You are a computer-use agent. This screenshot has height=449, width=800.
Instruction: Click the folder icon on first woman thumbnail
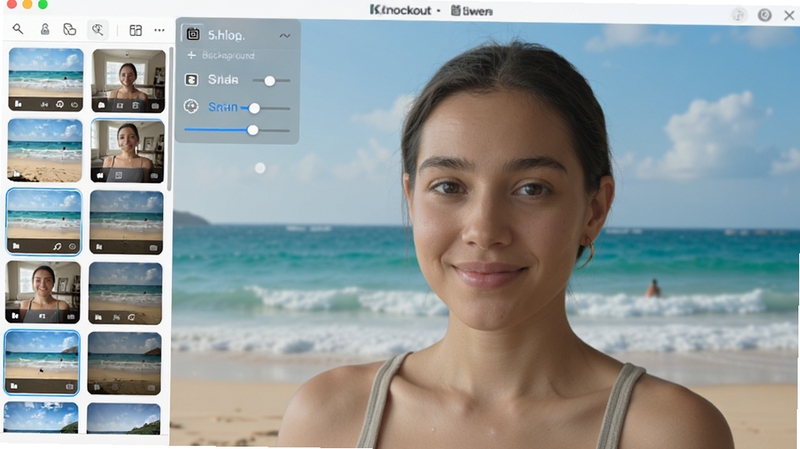click(102, 105)
